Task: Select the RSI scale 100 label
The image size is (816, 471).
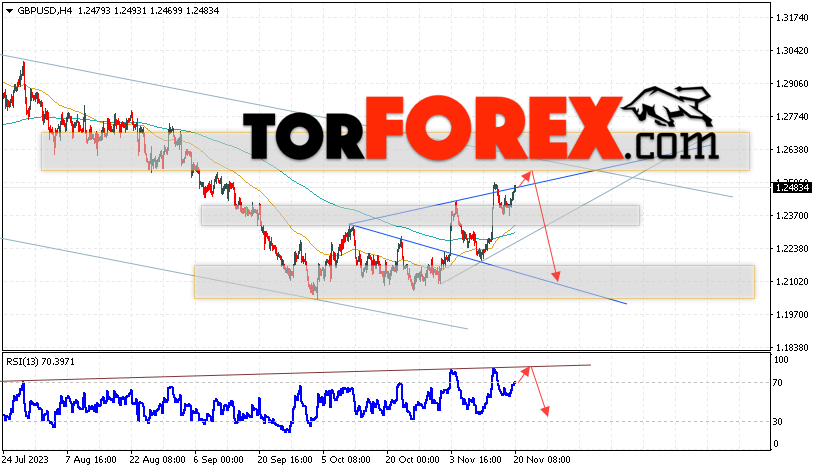Action: pos(781,360)
